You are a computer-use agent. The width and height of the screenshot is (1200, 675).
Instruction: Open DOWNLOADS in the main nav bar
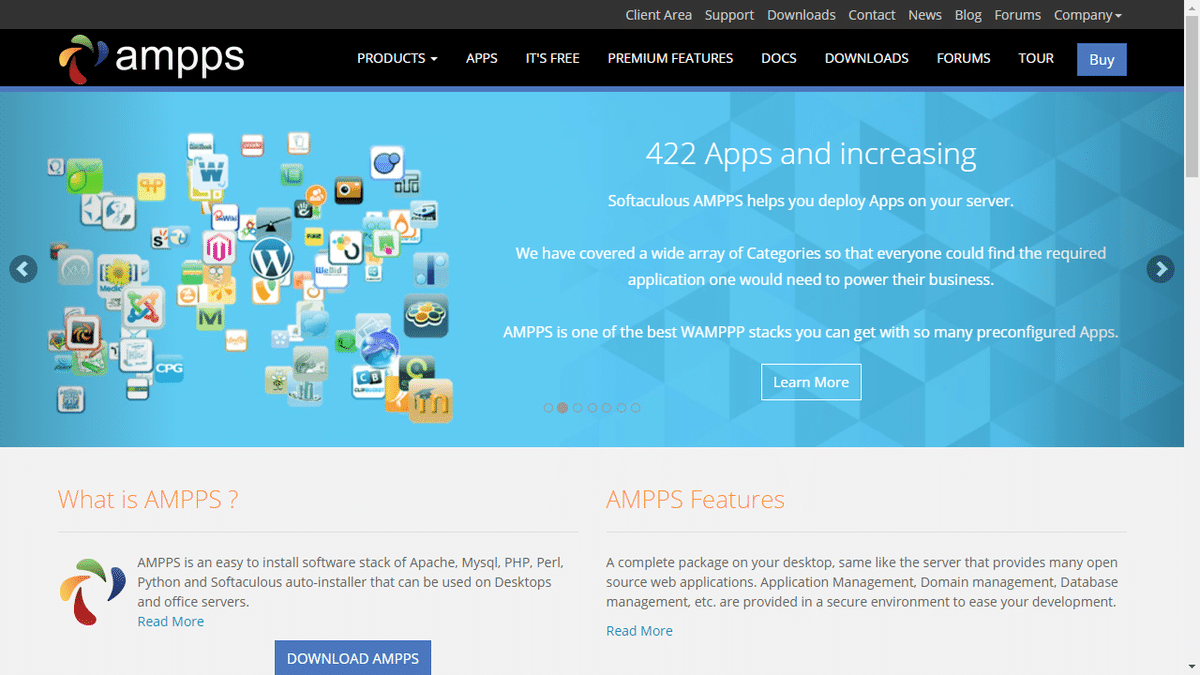pyautogui.click(x=866, y=58)
